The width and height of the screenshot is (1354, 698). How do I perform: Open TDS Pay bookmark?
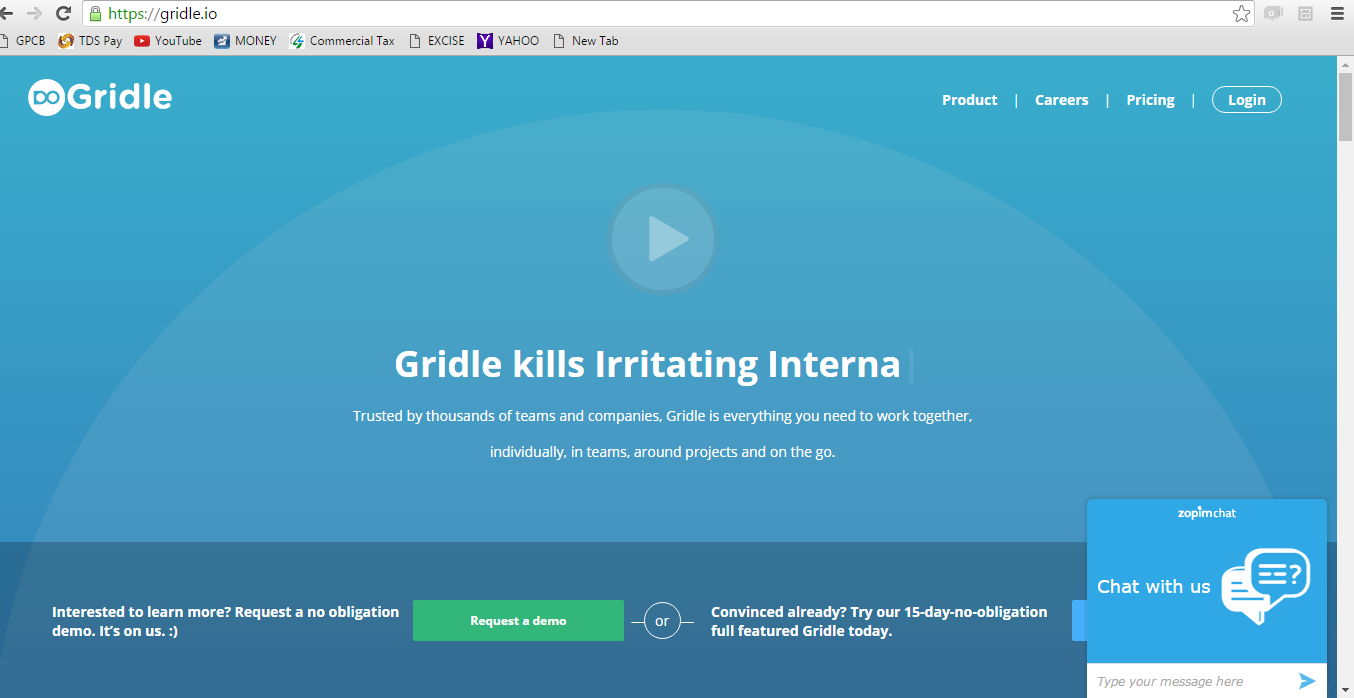90,41
